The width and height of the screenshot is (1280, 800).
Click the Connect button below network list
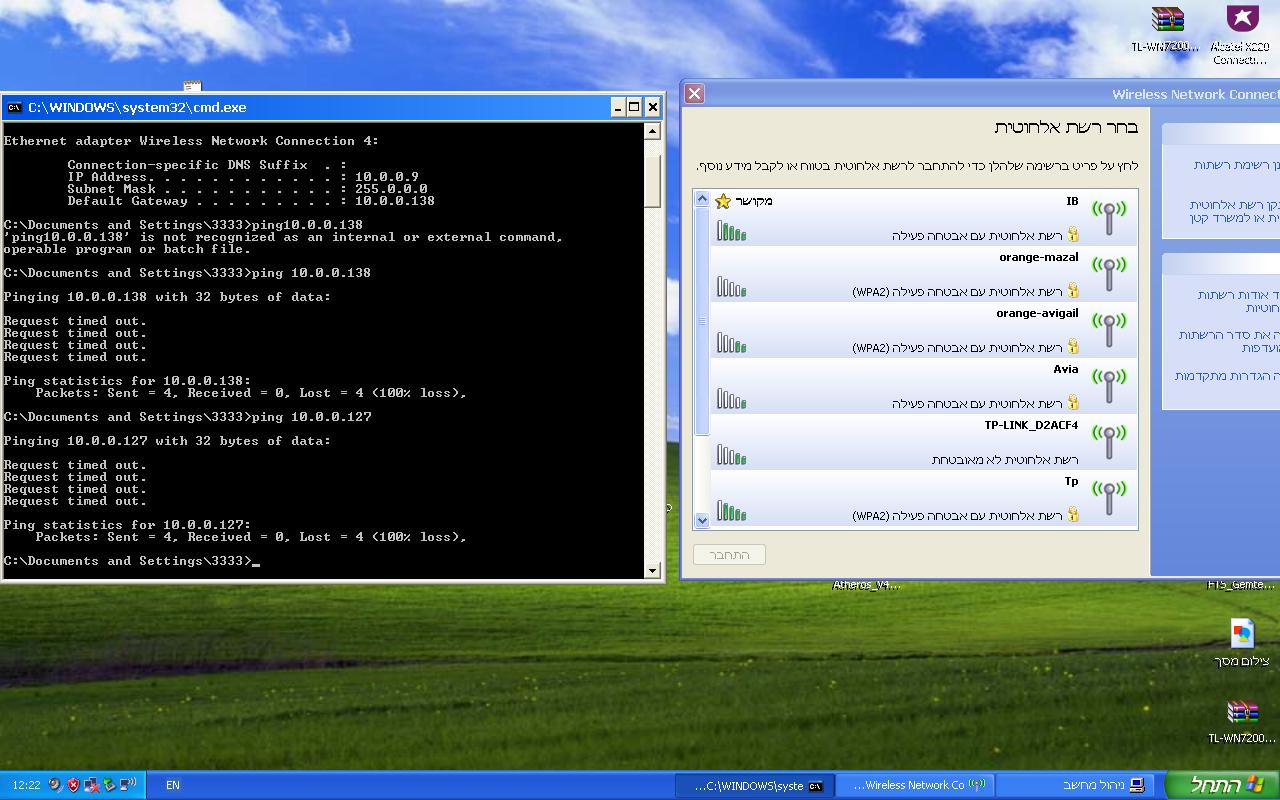coord(729,554)
